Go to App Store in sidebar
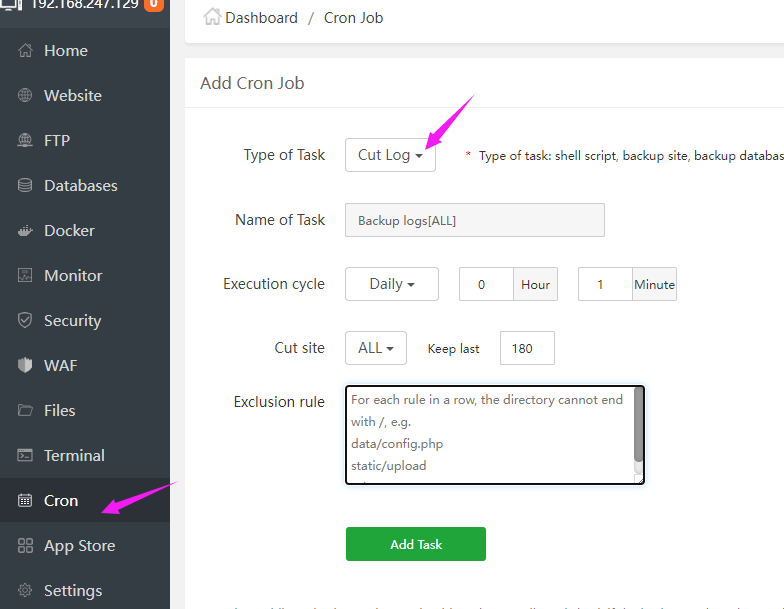This screenshot has height=609, width=784. (x=79, y=546)
